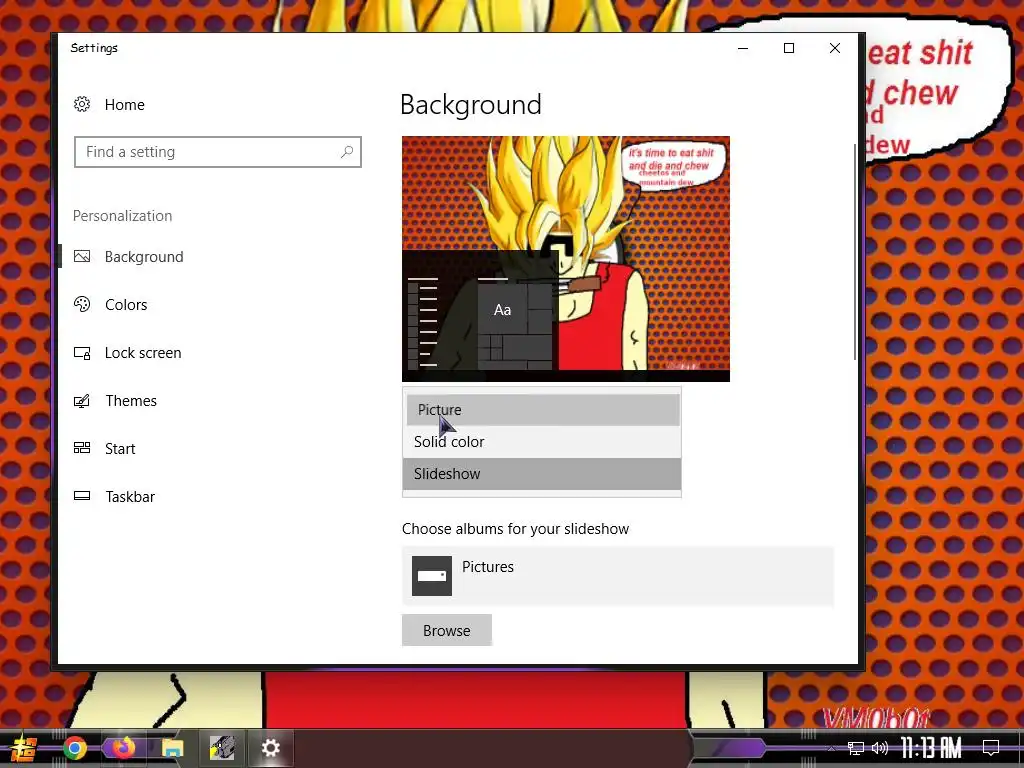Choose Picture in the background dropdown
Viewport: 1024px width, 768px height.
click(x=542, y=409)
